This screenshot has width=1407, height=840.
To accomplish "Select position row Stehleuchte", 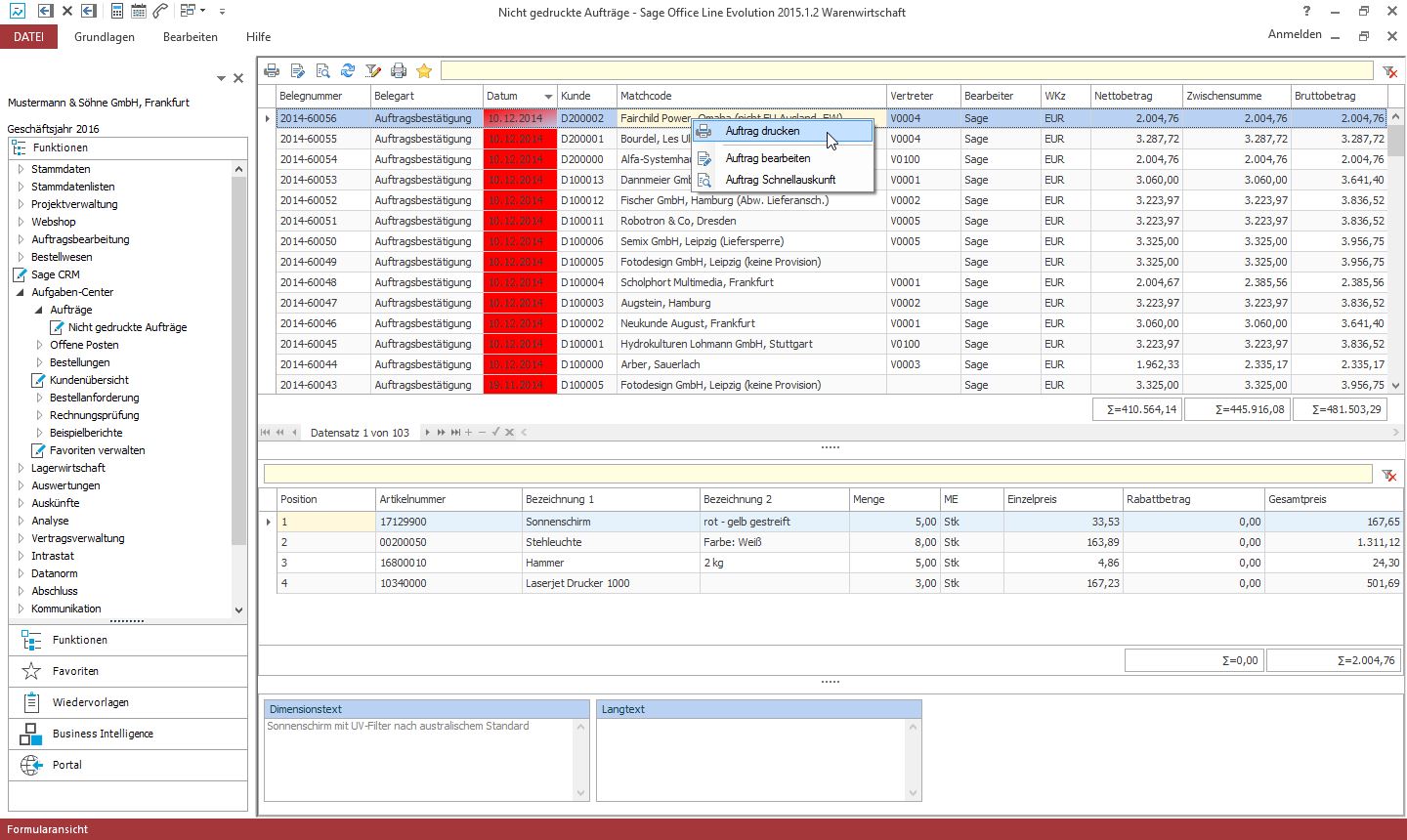I will [x=839, y=542].
